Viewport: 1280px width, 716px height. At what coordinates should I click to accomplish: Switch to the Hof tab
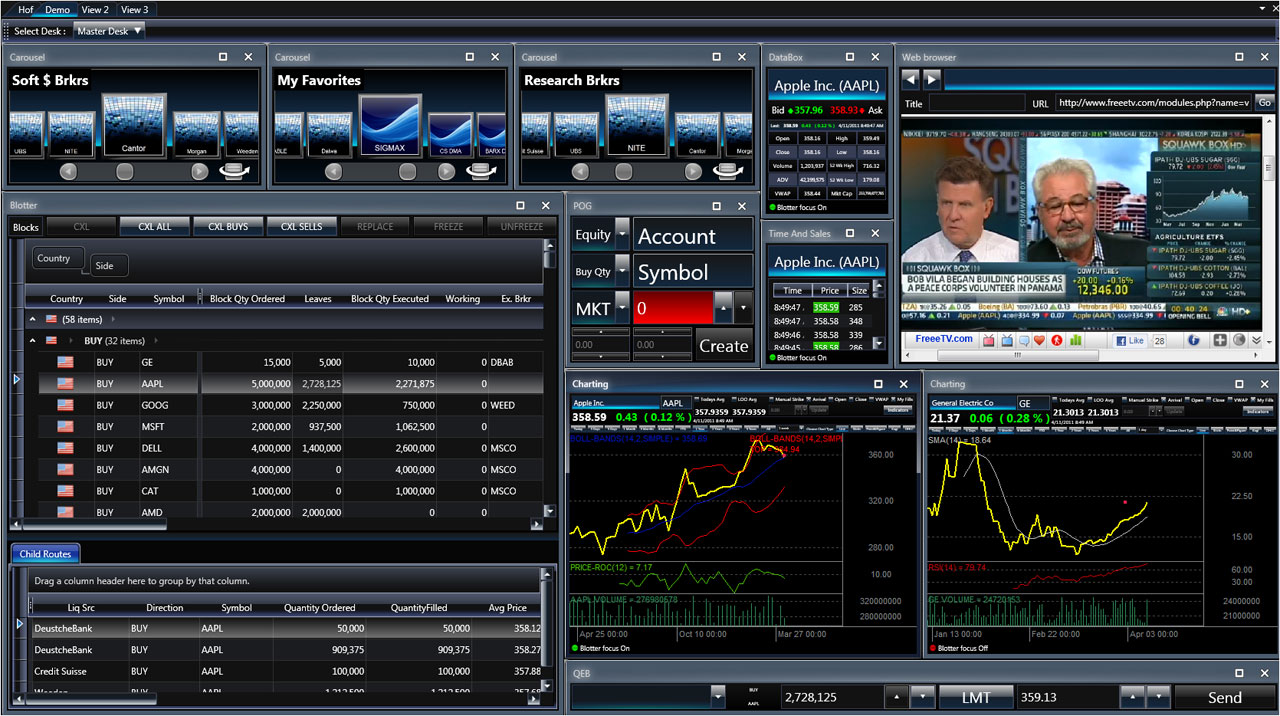(x=25, y=9)
